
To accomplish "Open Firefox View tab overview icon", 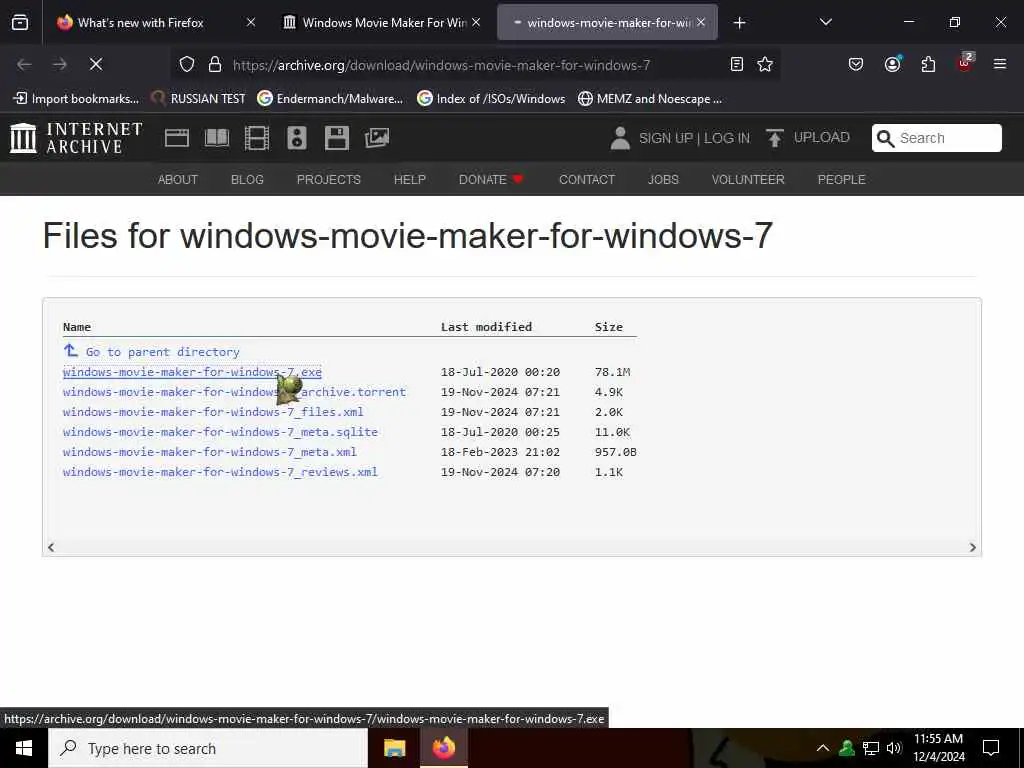I will (20, 22).
